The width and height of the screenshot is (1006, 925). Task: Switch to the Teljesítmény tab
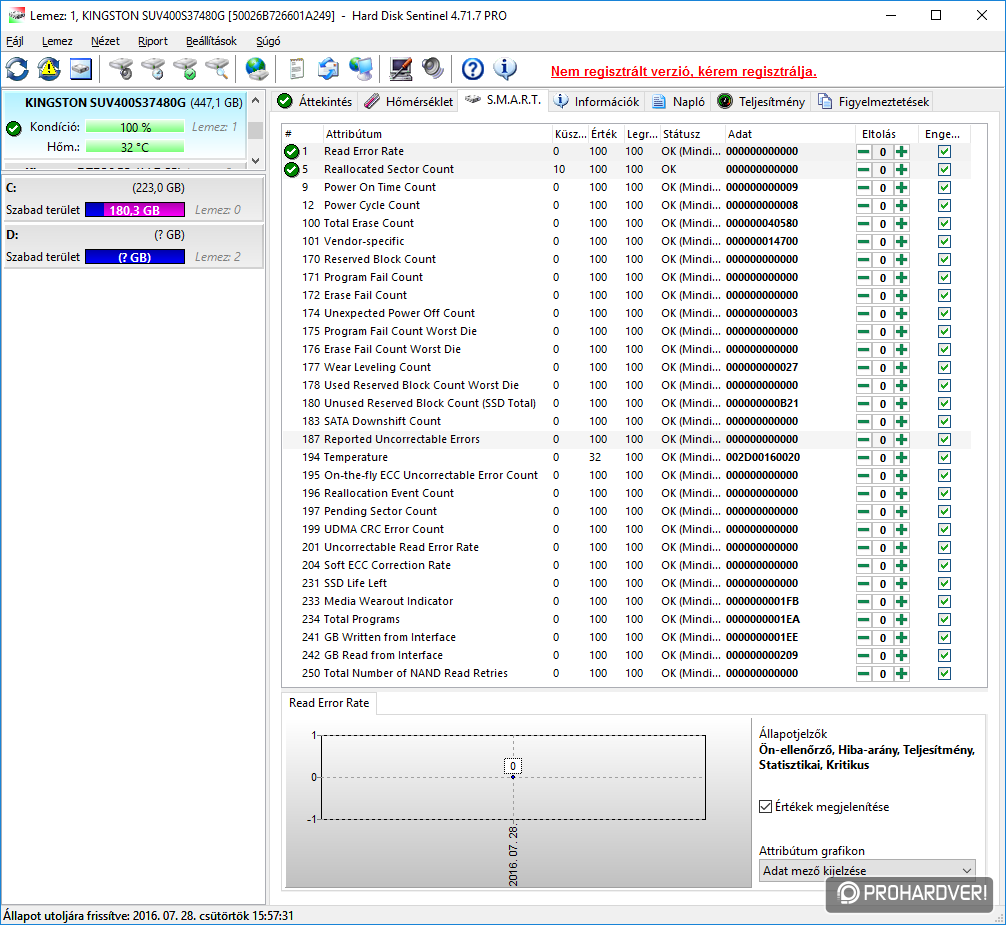tap(761, 101)
